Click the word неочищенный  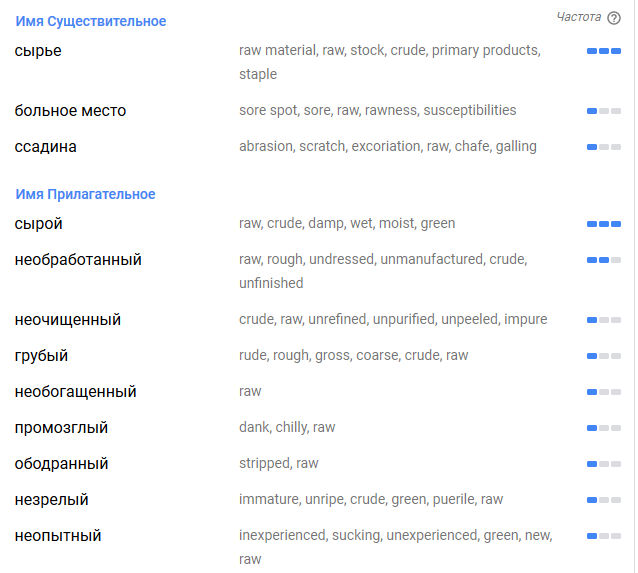point(68,320)
